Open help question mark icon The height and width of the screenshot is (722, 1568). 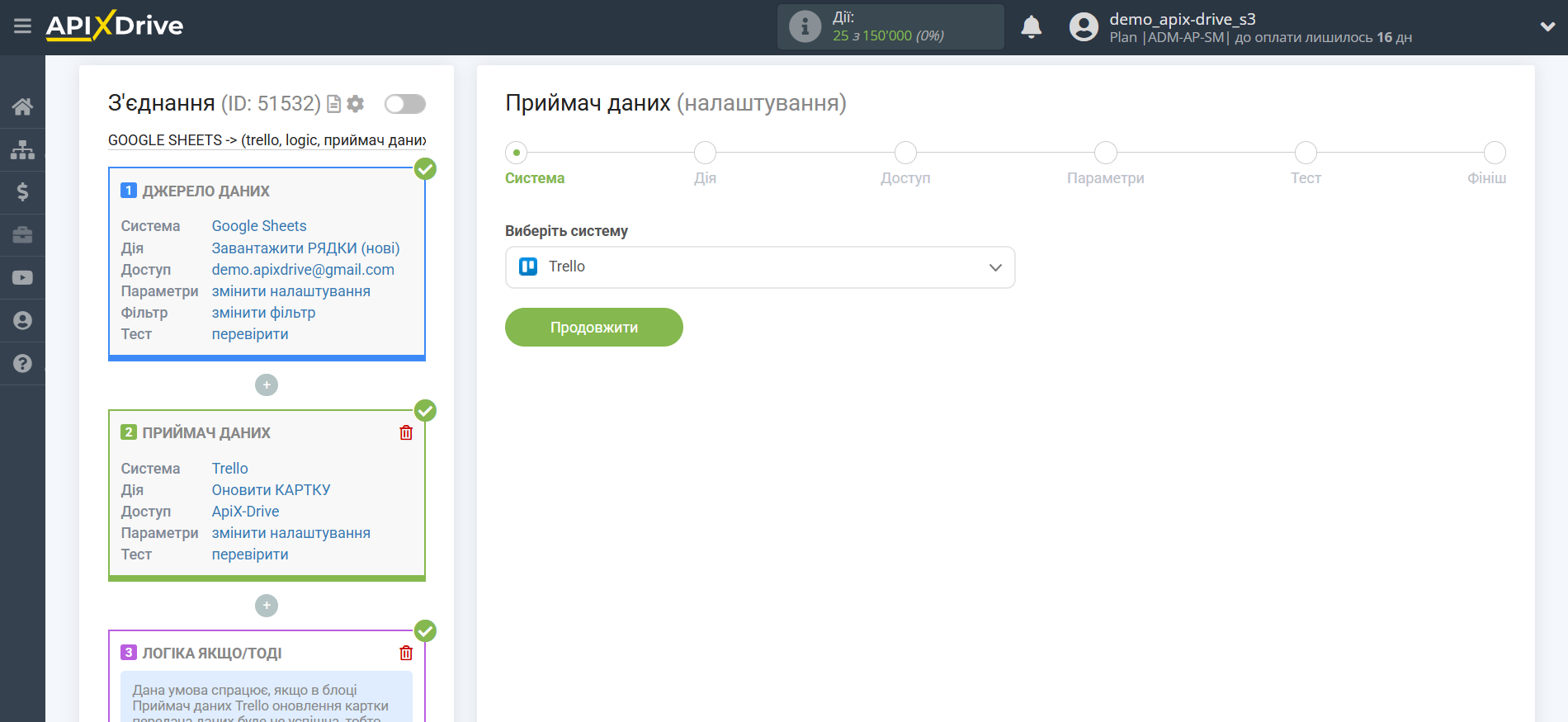pos(22,364)
